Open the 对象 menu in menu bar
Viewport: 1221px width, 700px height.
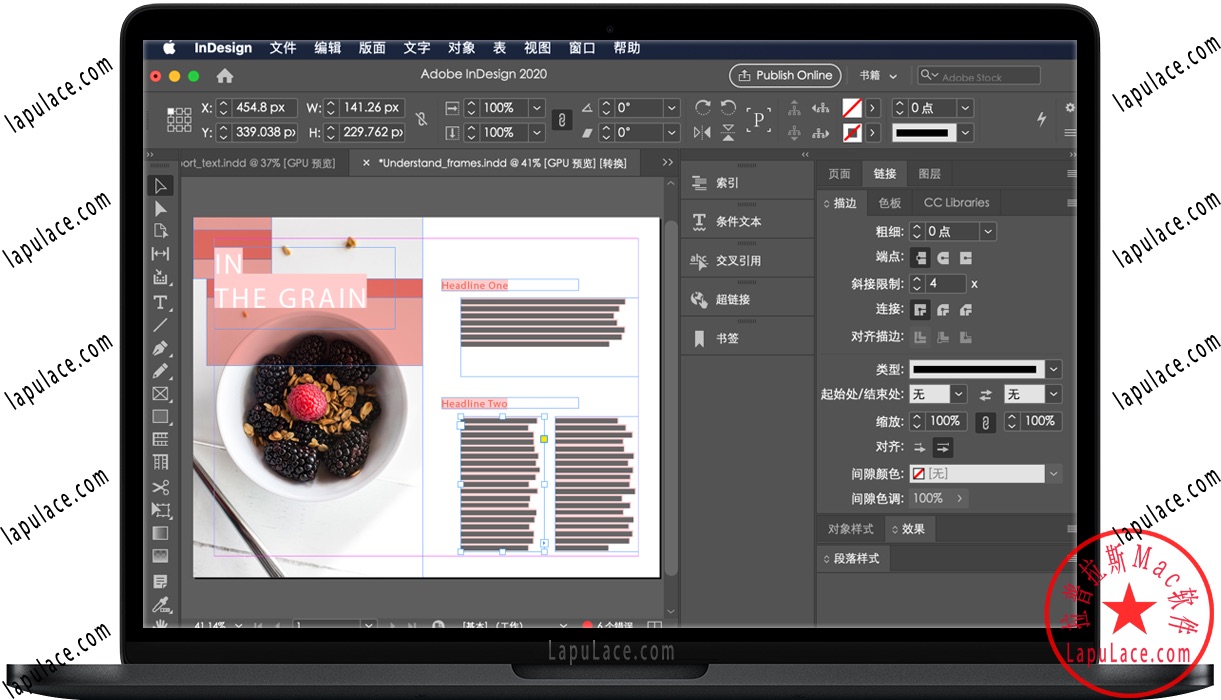[x=461, y=48]
